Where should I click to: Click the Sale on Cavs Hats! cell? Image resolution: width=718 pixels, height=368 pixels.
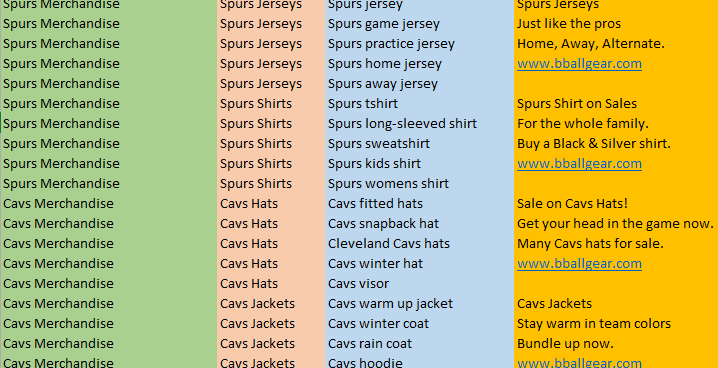616,204
